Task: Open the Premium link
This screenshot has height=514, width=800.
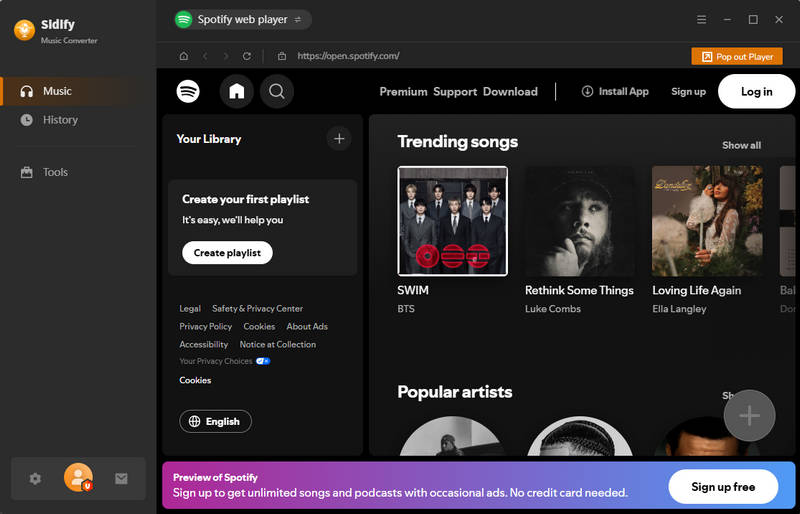Action: click(x=403, y=92)
